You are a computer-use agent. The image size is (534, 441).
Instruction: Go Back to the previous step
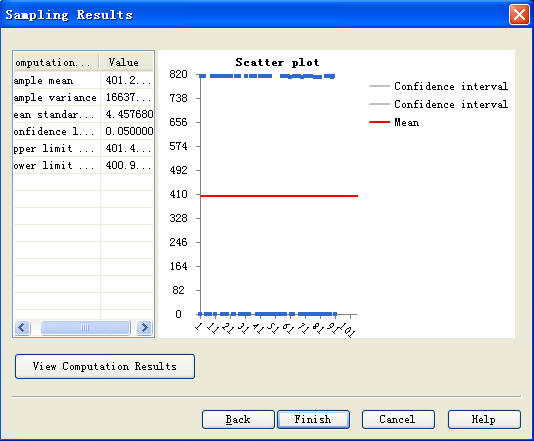tap(238, 419)
